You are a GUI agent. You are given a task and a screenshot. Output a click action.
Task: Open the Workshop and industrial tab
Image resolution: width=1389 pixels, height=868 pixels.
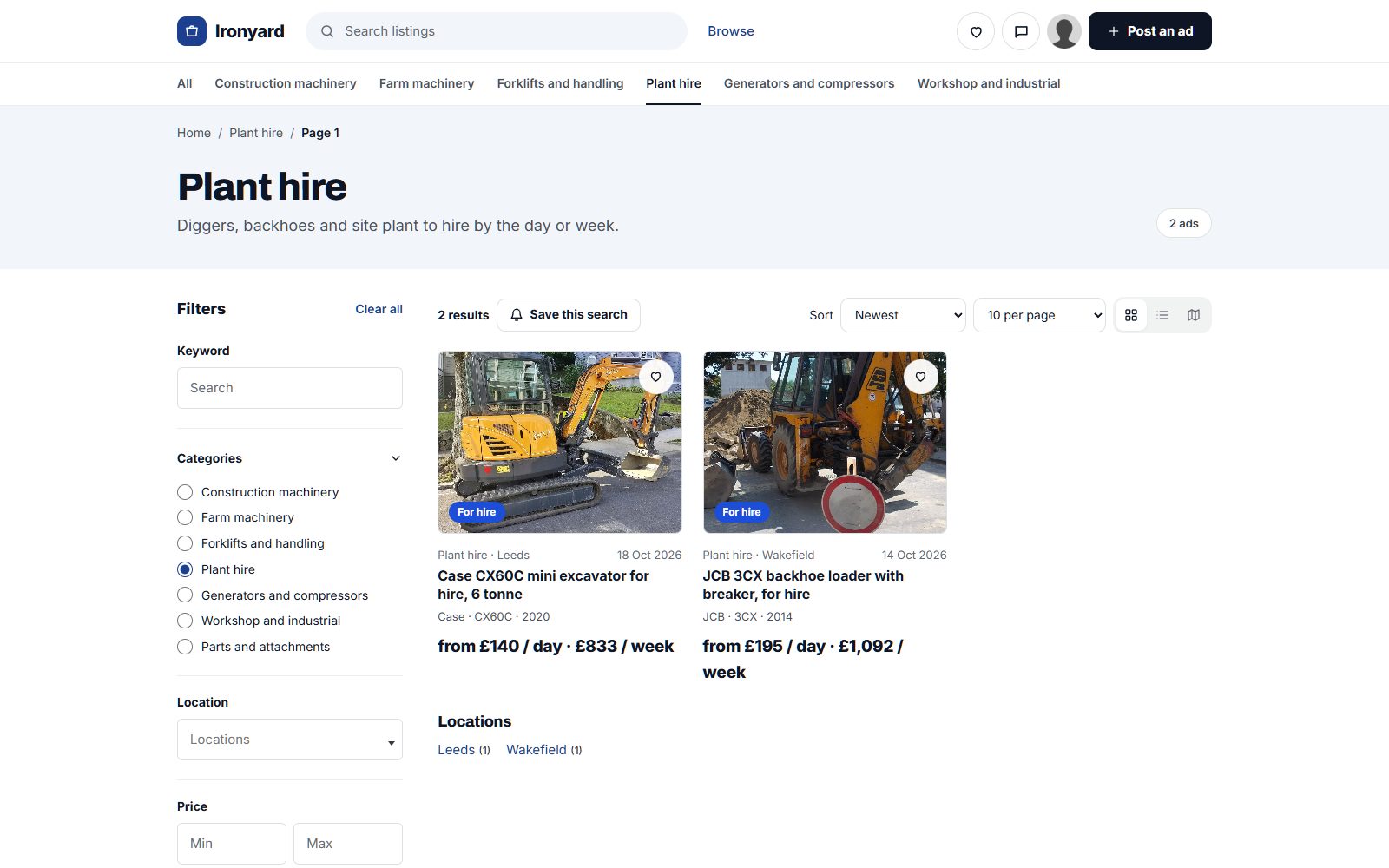[989, 83]
